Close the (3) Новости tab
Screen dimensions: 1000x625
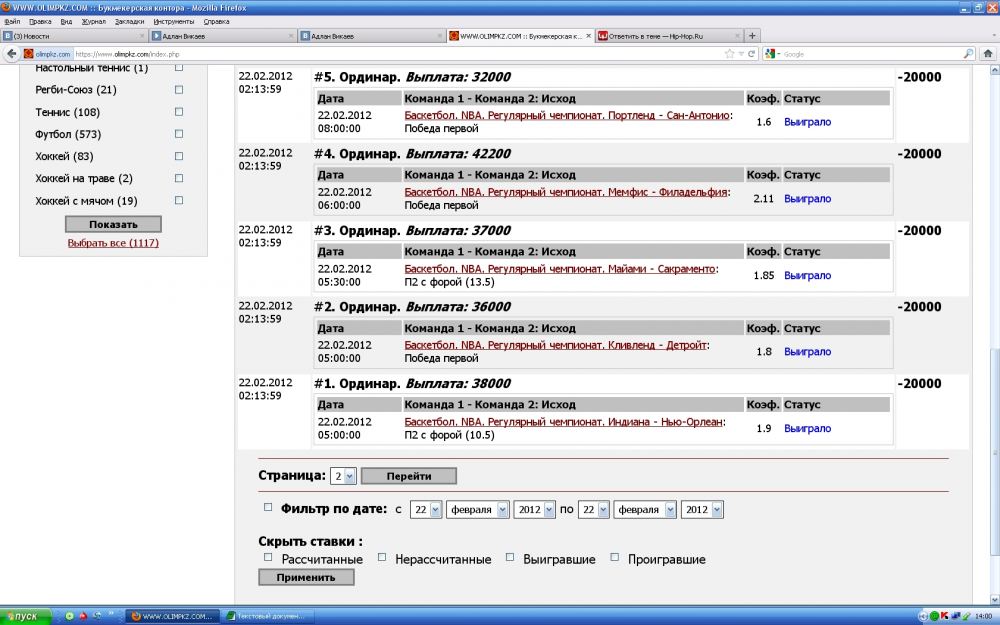pyautogui.click(x=142, y=36)
